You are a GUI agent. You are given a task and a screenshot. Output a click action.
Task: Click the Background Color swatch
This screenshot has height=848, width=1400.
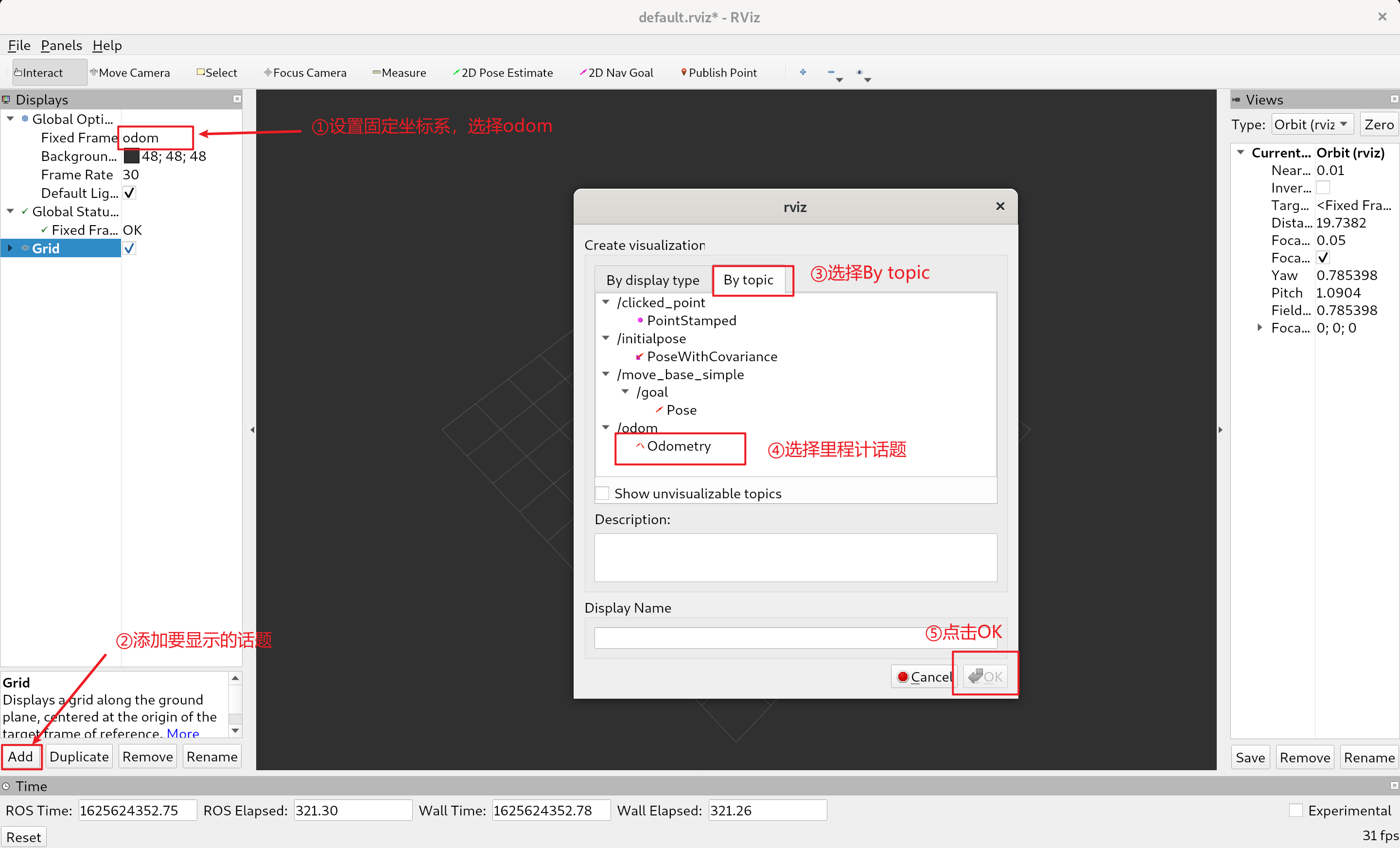[x=131, y=156]
